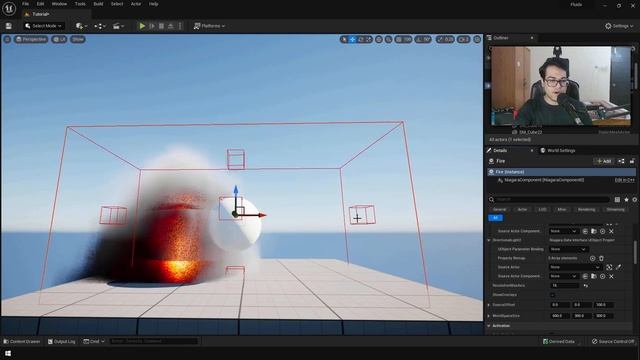The image size is (640, 360).
Task: Open the property matrix grid icon
Action: (x=617, y=200)
